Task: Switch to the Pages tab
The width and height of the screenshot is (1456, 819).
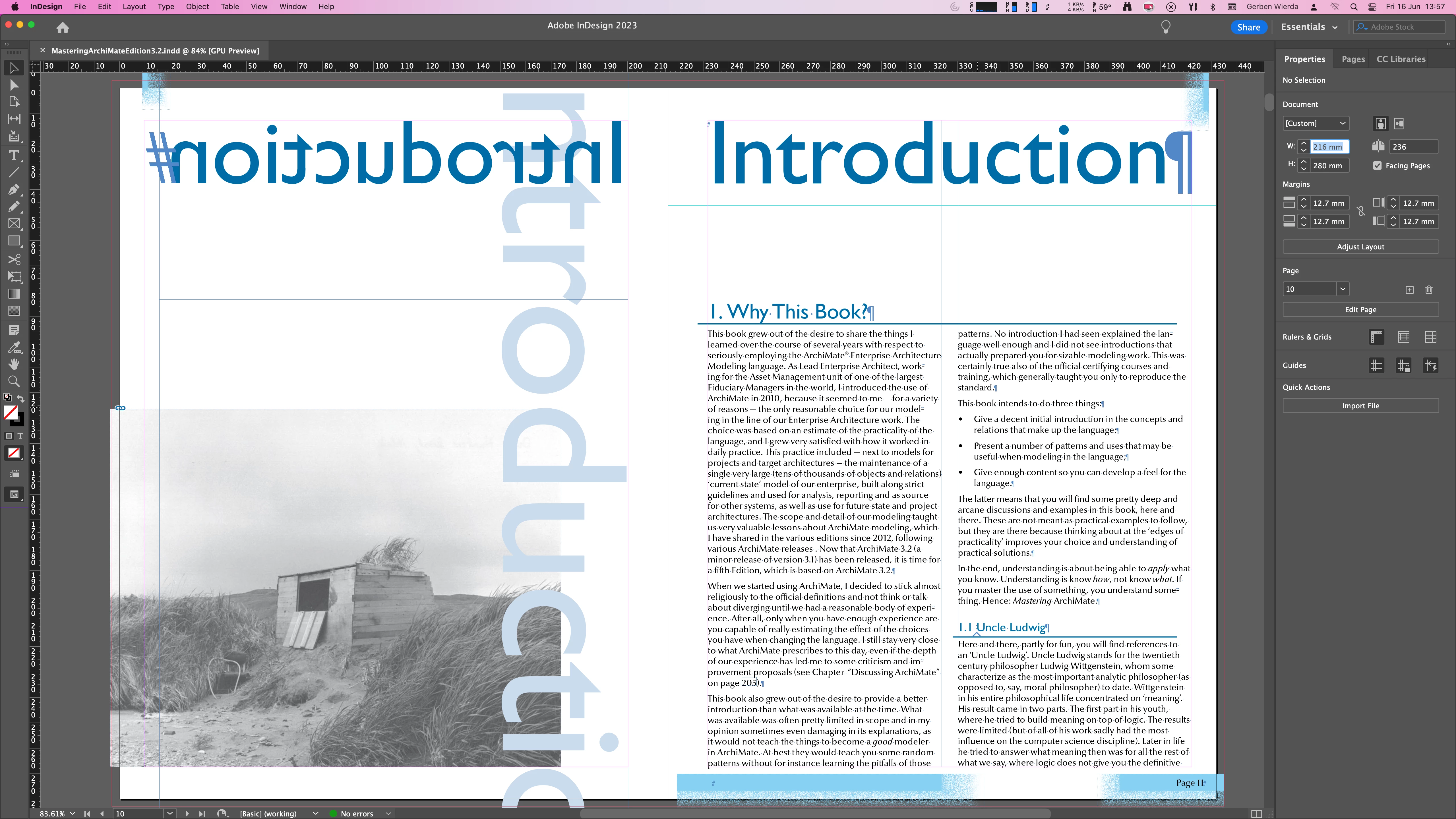Action: 1352,59
